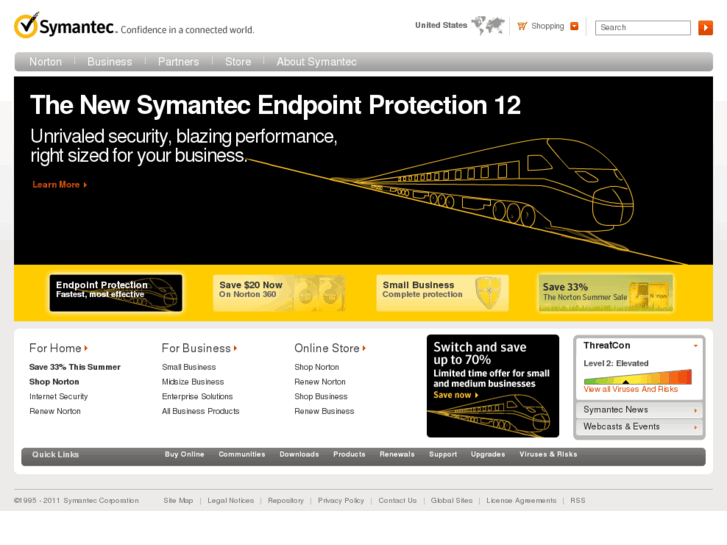Click Upgrades in Quick Links

point(488,454)
